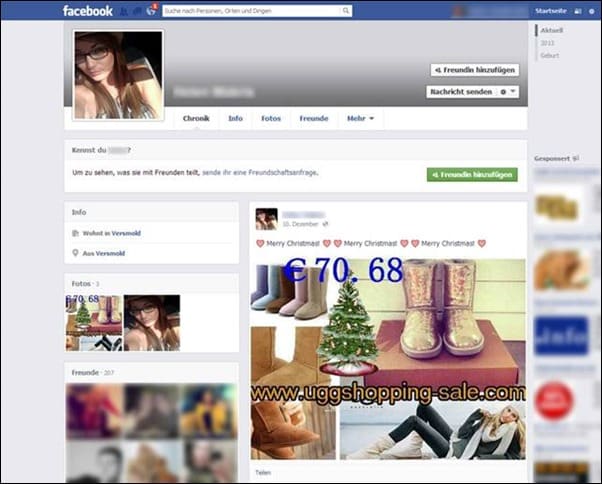Click the post audience icon beside the date
This screenshot has width=602, height=484.
click(325, 224)
